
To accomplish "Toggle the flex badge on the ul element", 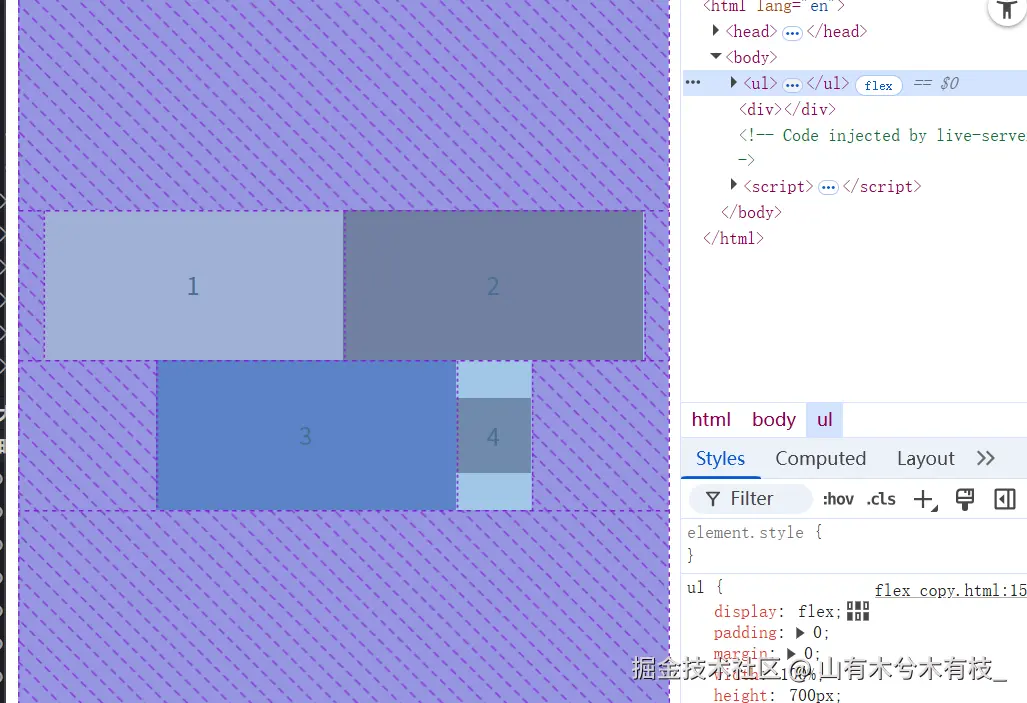I will coord(878,85).
